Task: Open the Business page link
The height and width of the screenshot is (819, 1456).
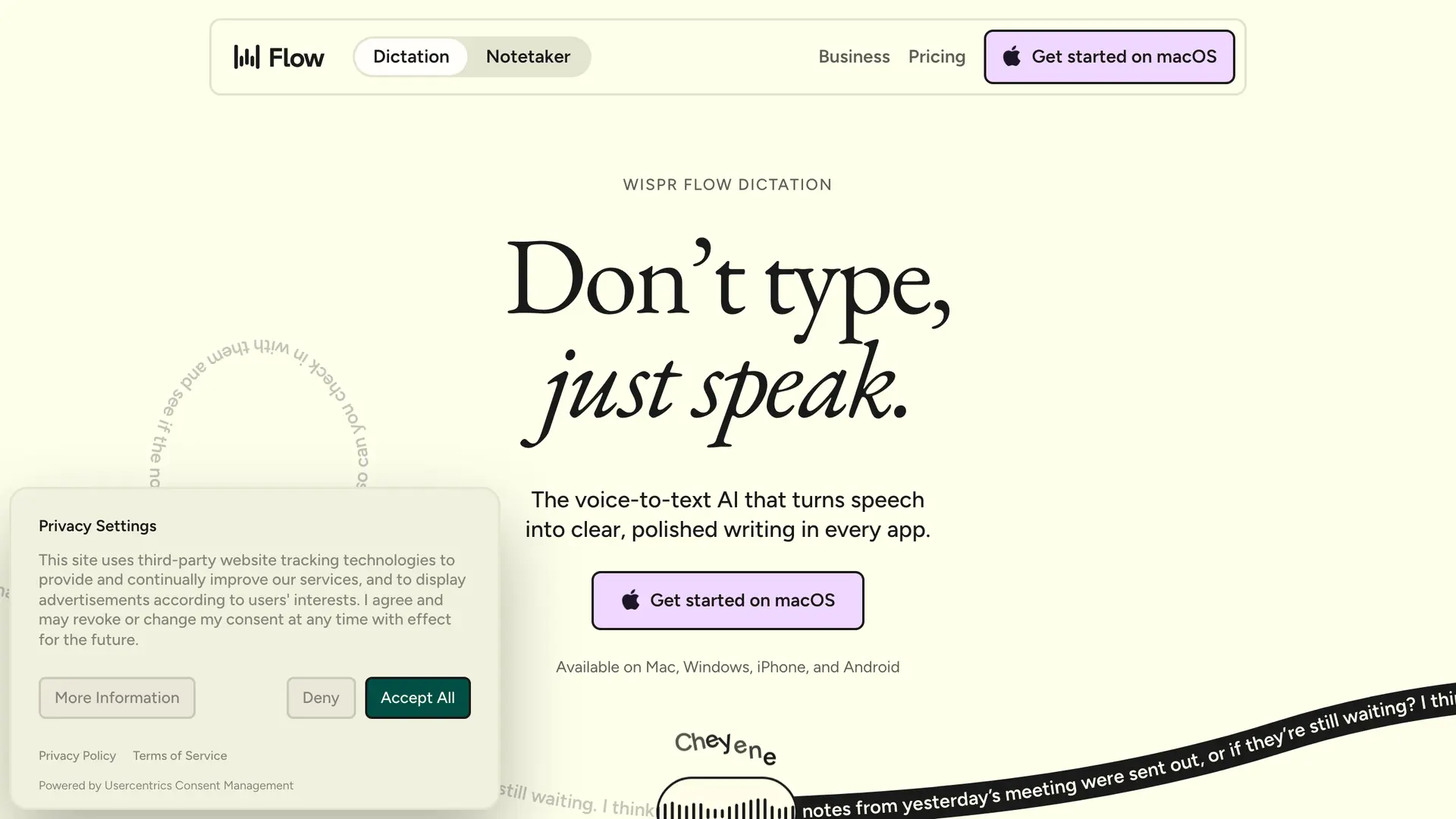Action: click(854, 57)
